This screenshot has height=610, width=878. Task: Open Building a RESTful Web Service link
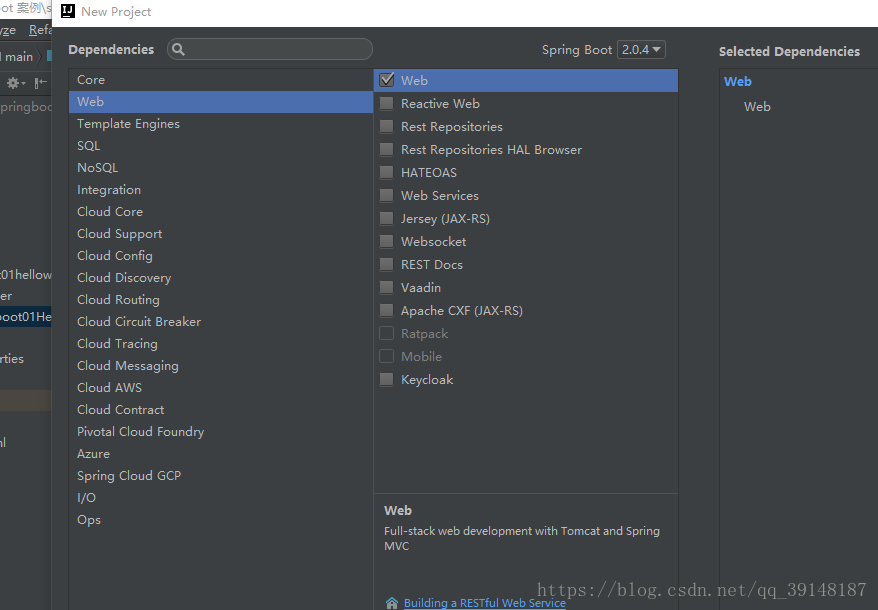pyautogui.click(x=485, y=603)
